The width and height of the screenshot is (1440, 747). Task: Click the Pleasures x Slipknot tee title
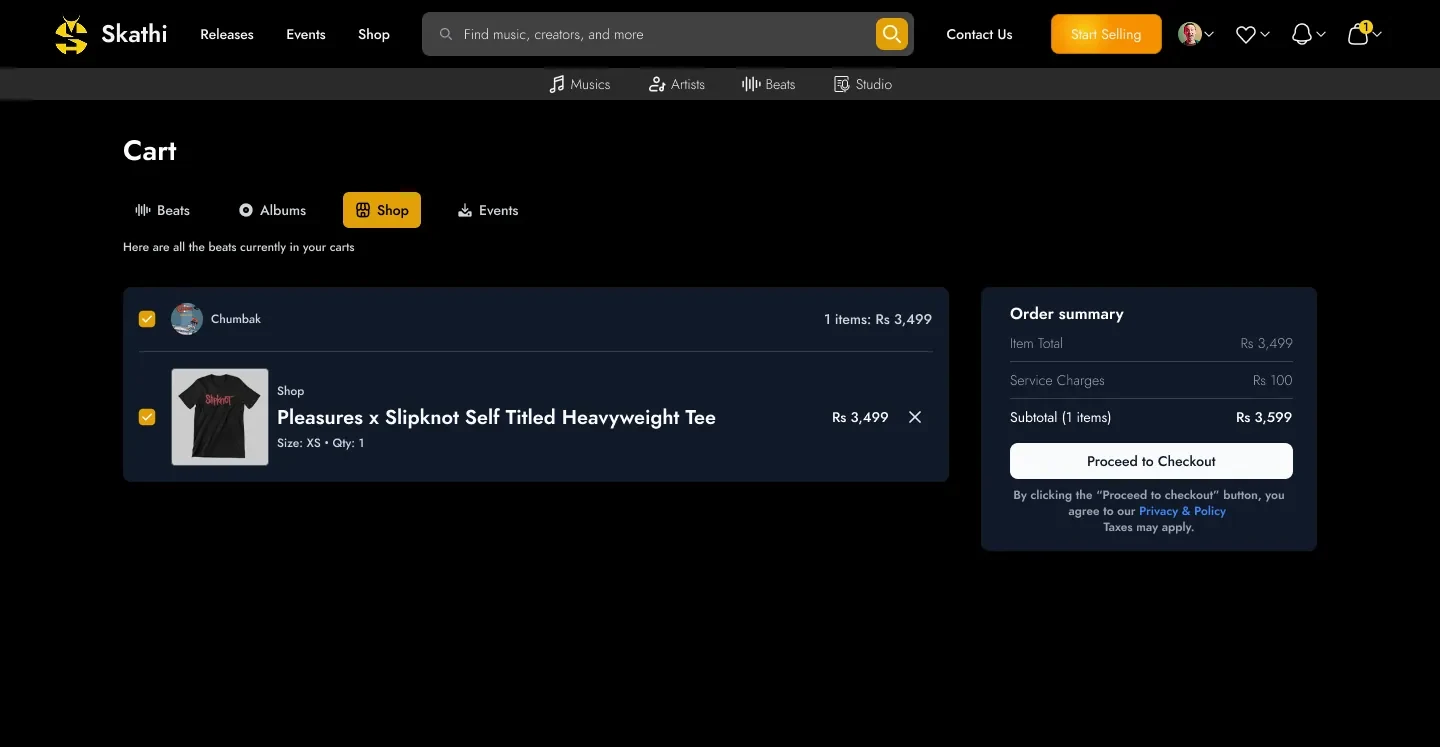[496, 417]
